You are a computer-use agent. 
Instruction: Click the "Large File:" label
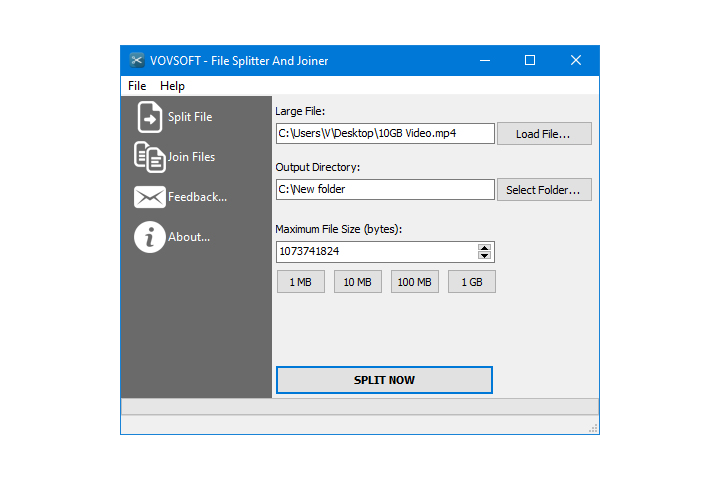(300, 111)
